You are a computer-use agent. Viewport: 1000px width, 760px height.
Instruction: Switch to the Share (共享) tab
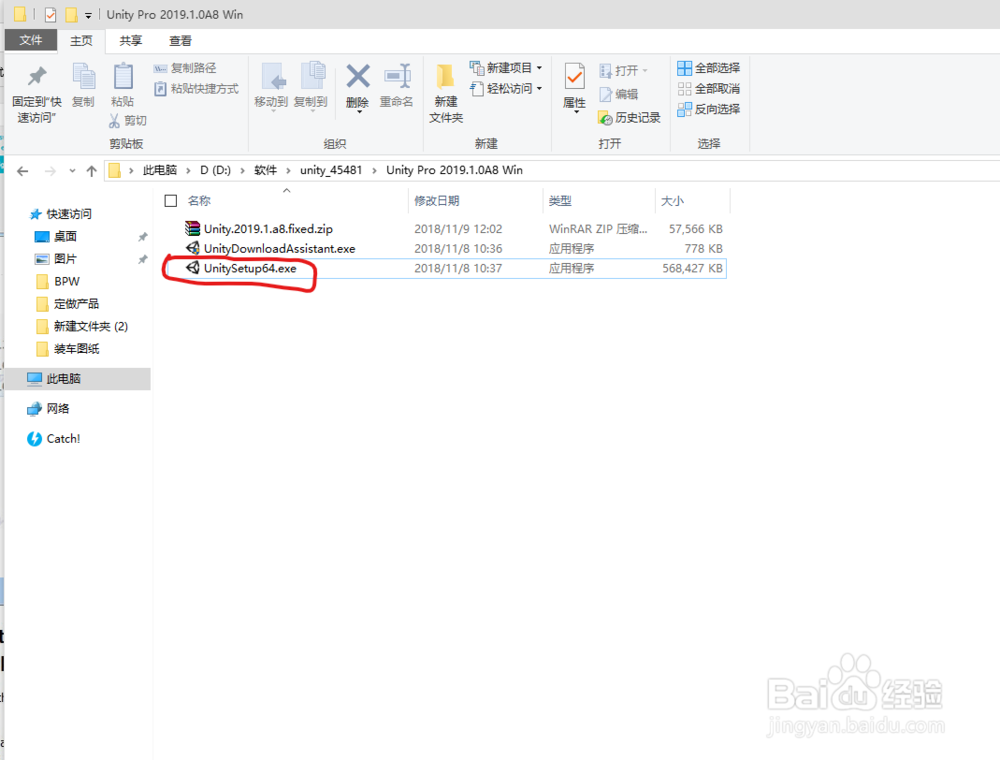tap(131, 41)
